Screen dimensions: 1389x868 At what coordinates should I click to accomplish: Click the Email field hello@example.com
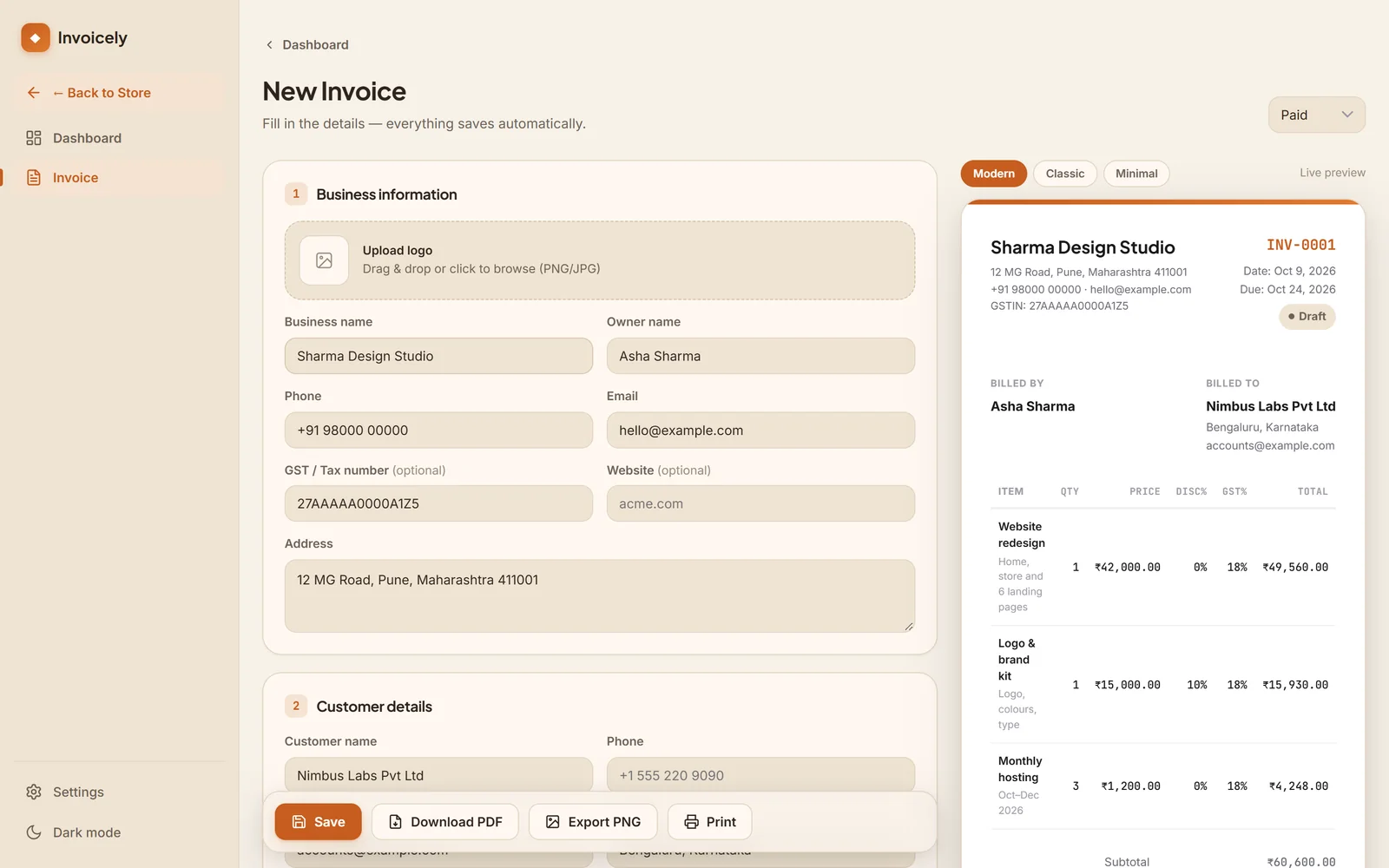coord(760,431)
